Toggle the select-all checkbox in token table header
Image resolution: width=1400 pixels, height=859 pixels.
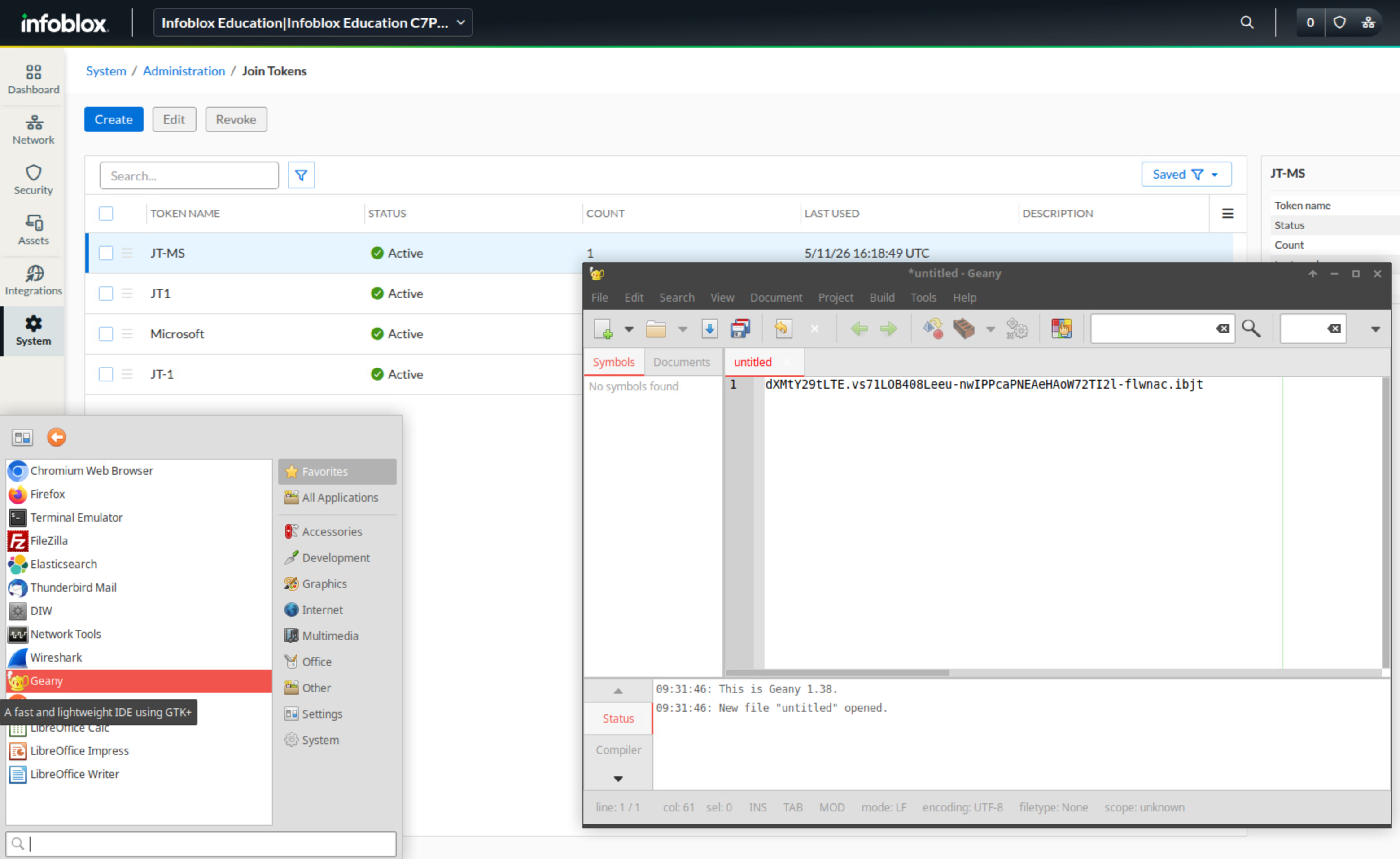coord(106,214)
